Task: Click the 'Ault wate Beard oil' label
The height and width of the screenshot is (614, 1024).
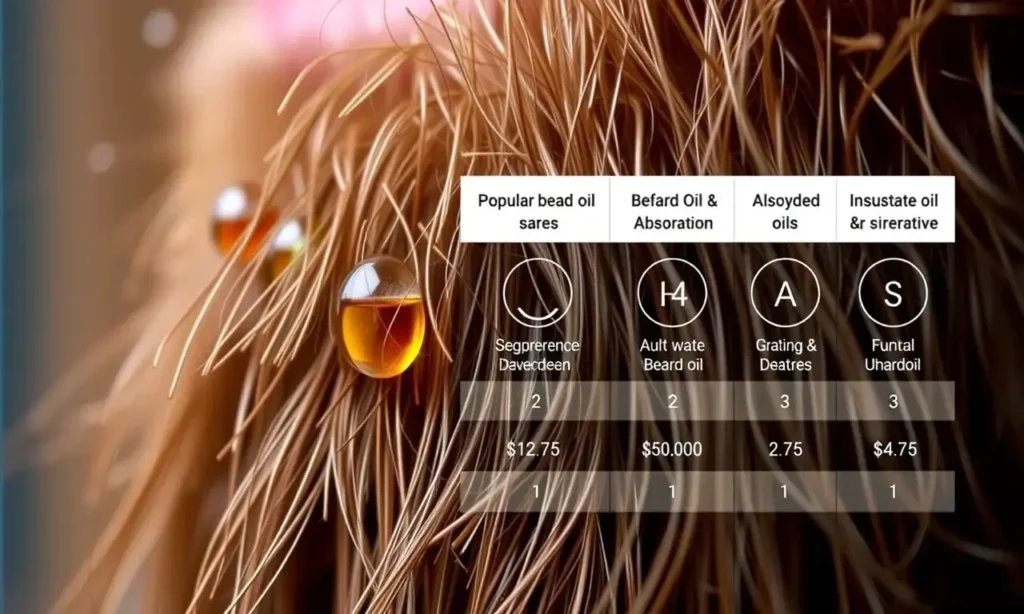Action: click(672, 355)
